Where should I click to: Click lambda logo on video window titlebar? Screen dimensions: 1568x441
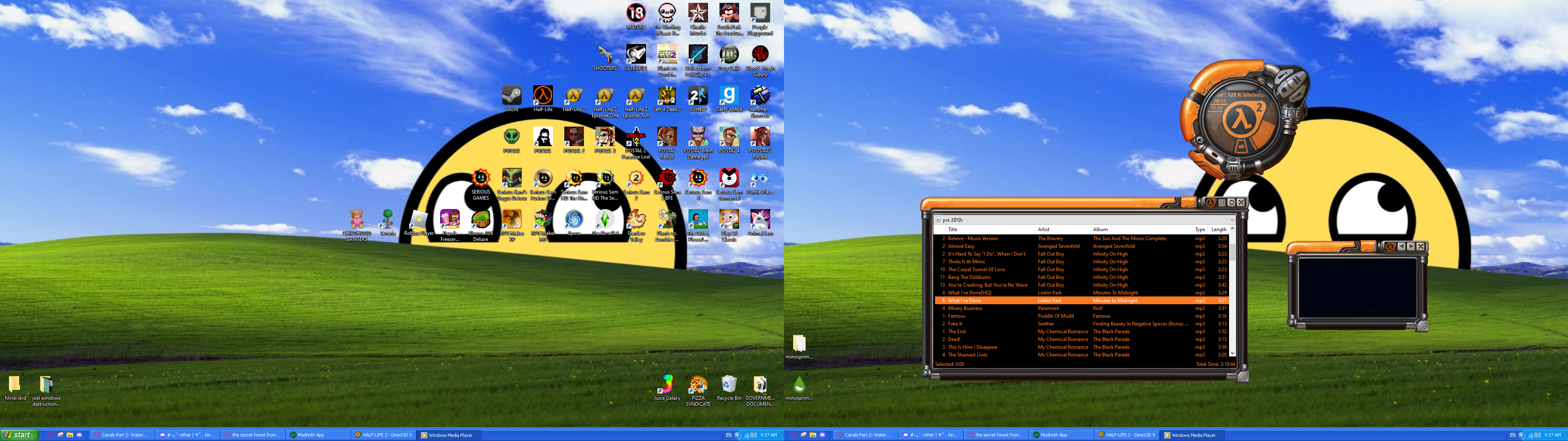coord(1390,246)
